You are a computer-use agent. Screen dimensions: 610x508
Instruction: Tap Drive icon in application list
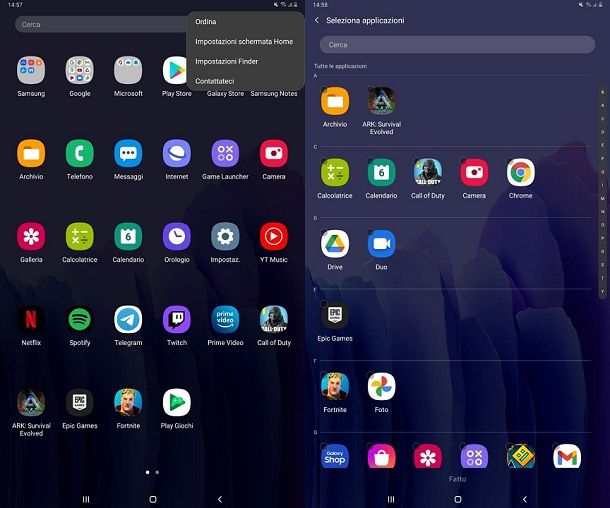(335, 244)
